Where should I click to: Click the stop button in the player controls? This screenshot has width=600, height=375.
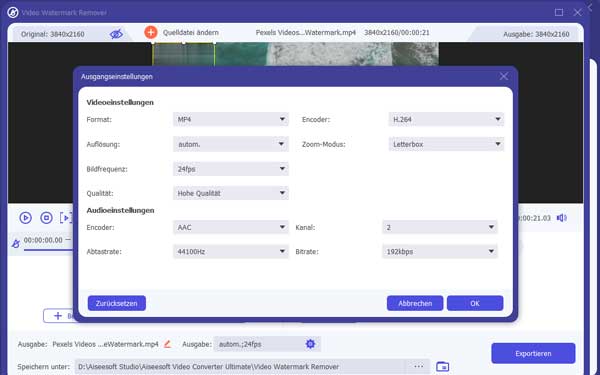[x=46, y=218]
